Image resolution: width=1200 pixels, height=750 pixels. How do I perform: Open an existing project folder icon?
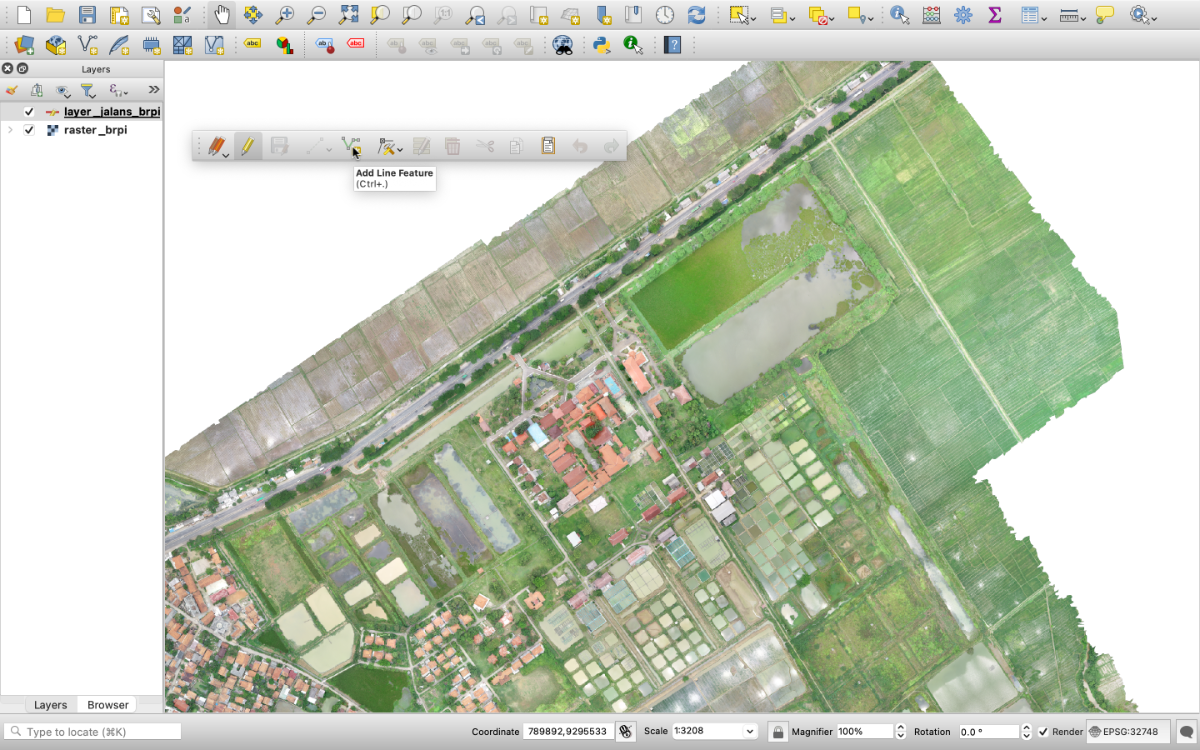(56, 15)
